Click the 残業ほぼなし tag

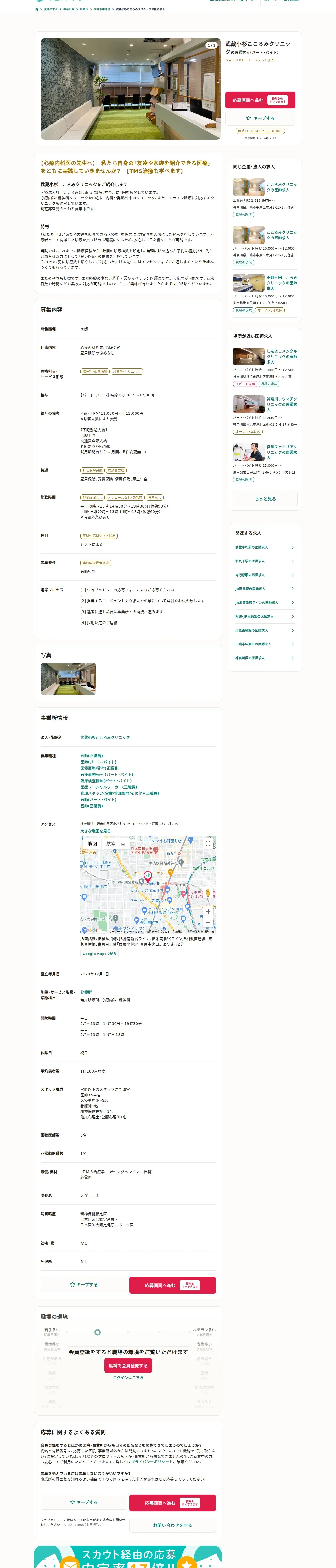(93, 497)
